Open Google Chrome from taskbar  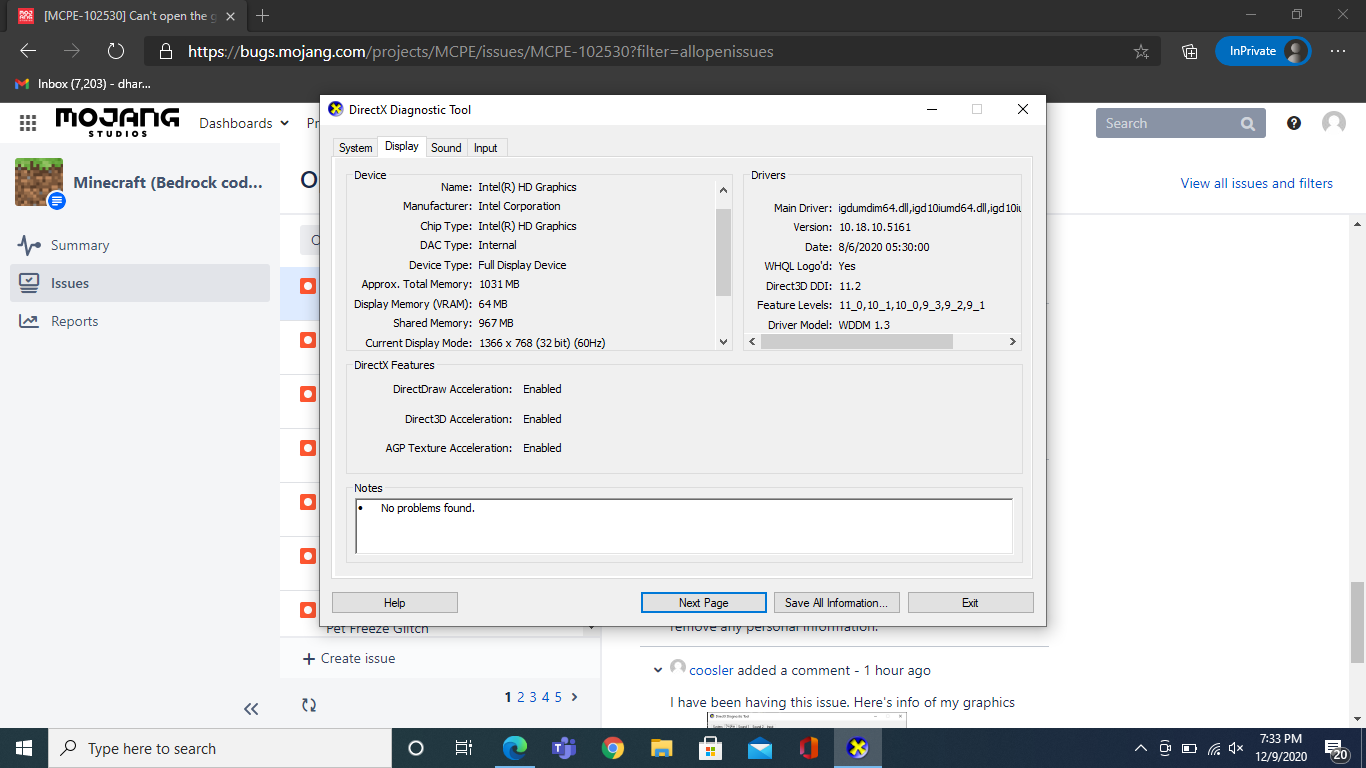pos(613,748)
